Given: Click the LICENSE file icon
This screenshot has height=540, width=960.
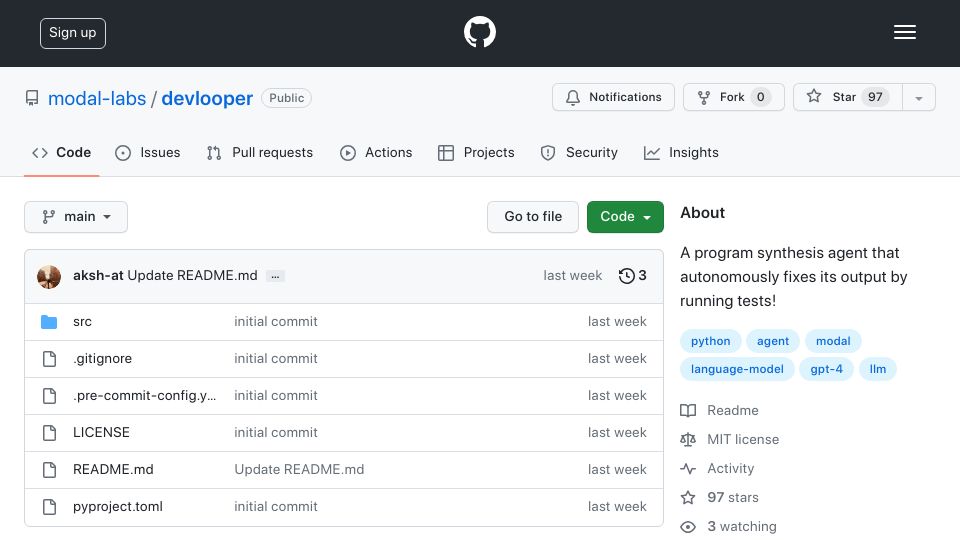Looking at the screenshot, I should pyautogui.click(x=49, y=433).
